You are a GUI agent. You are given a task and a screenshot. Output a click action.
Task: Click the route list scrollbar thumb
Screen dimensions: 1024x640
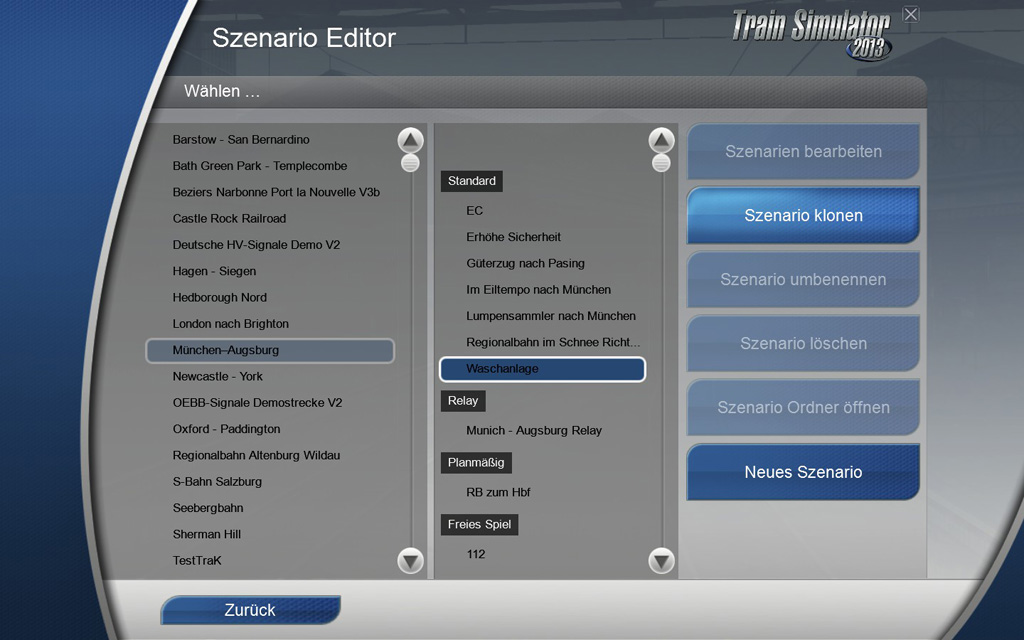(x=410, y=163)
